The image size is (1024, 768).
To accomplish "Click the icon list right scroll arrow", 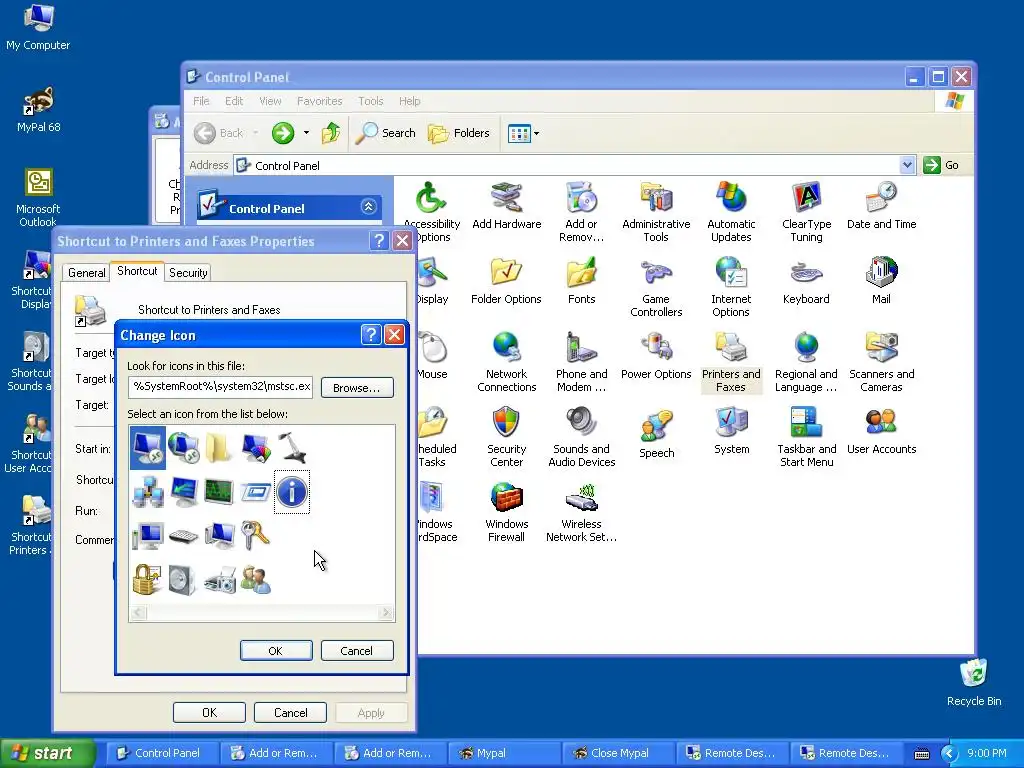I will [x=386, y=613].
